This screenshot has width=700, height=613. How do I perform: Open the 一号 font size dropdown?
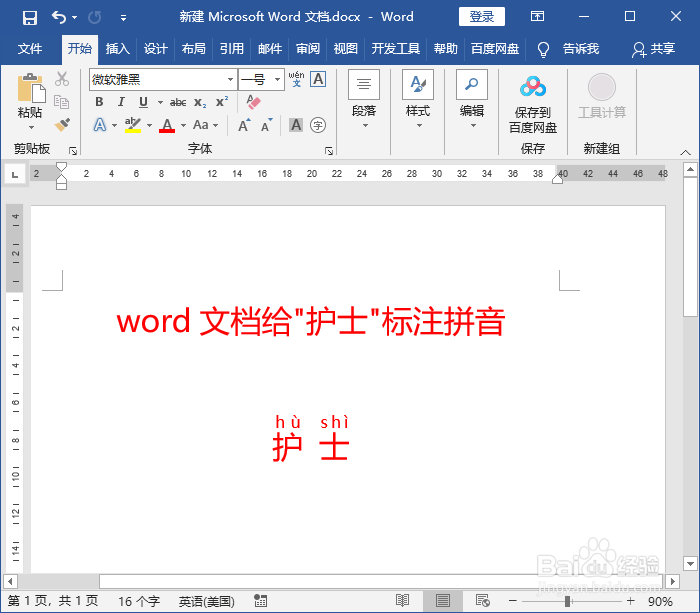click(x=278, y=79)
